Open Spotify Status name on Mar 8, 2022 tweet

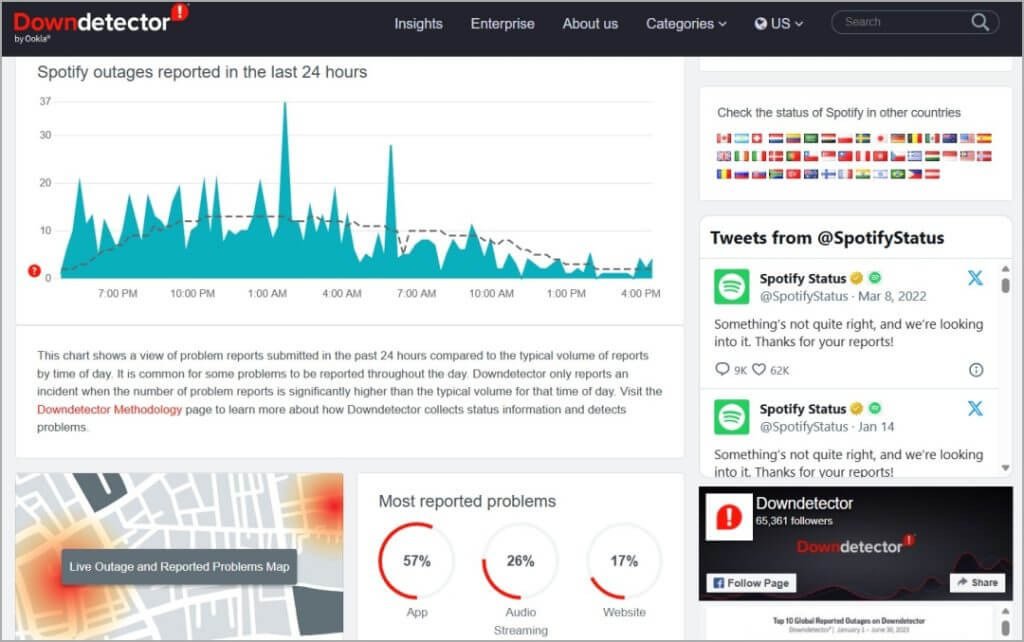point(803,278)
